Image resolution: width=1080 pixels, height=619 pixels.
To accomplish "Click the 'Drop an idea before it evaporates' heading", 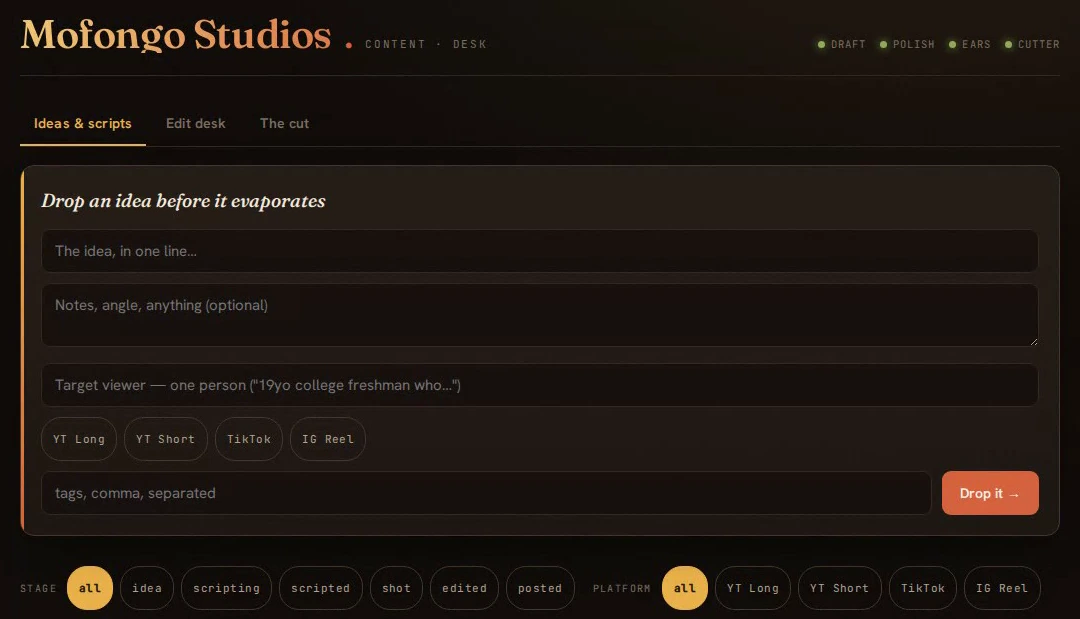I will pyautogui.click(x=183, y=201).
